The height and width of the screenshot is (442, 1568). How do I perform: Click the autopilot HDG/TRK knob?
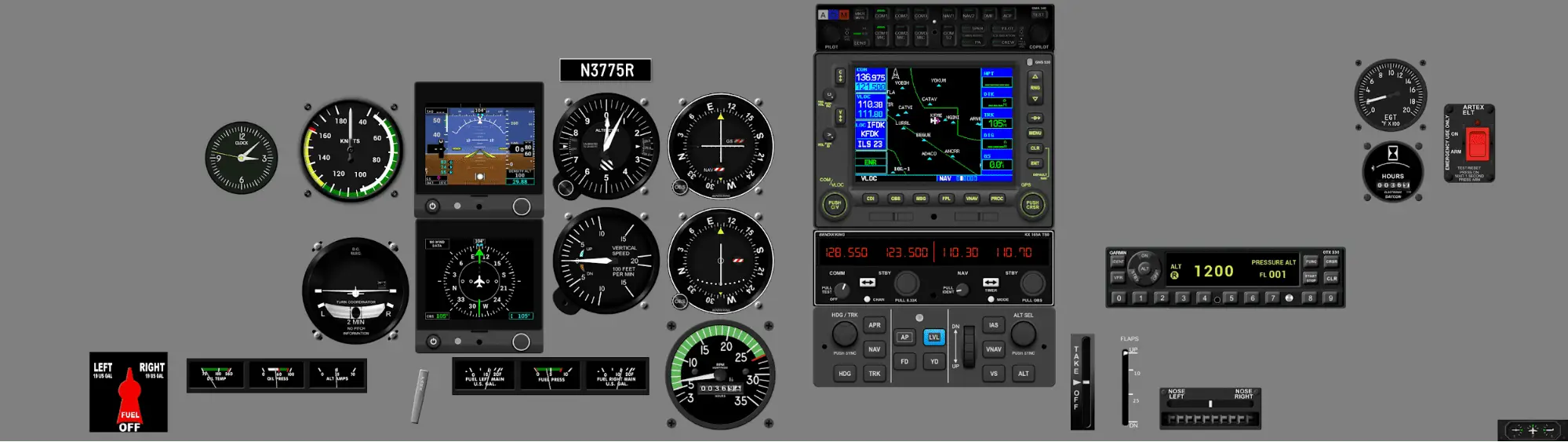pyautogui.click(x=845, y=334)
